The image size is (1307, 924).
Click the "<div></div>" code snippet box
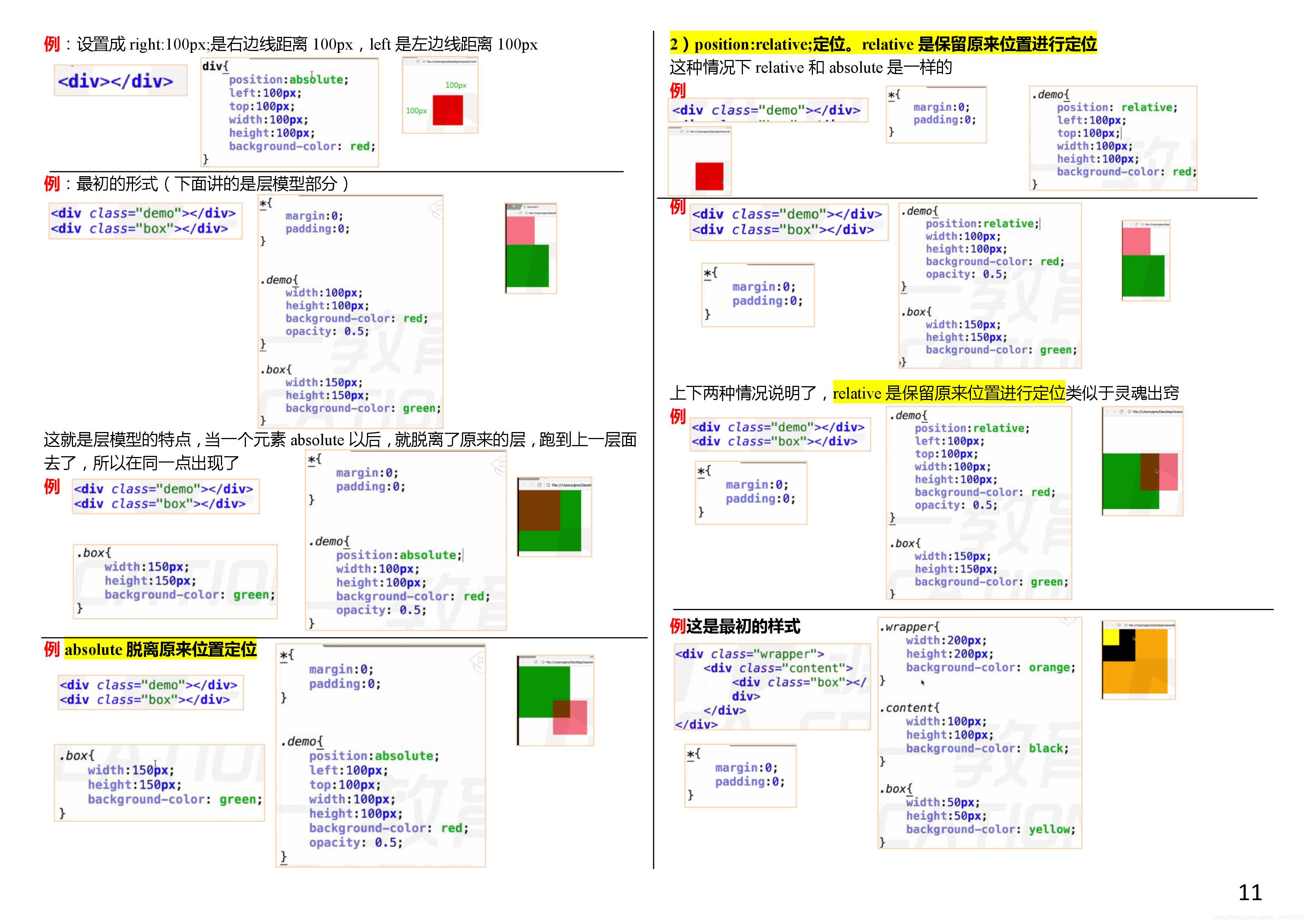pyautogui.click(x=120, y=81)
